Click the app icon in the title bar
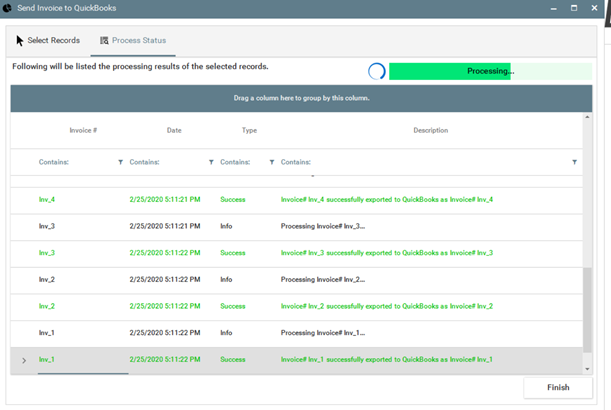 (8, 8)
